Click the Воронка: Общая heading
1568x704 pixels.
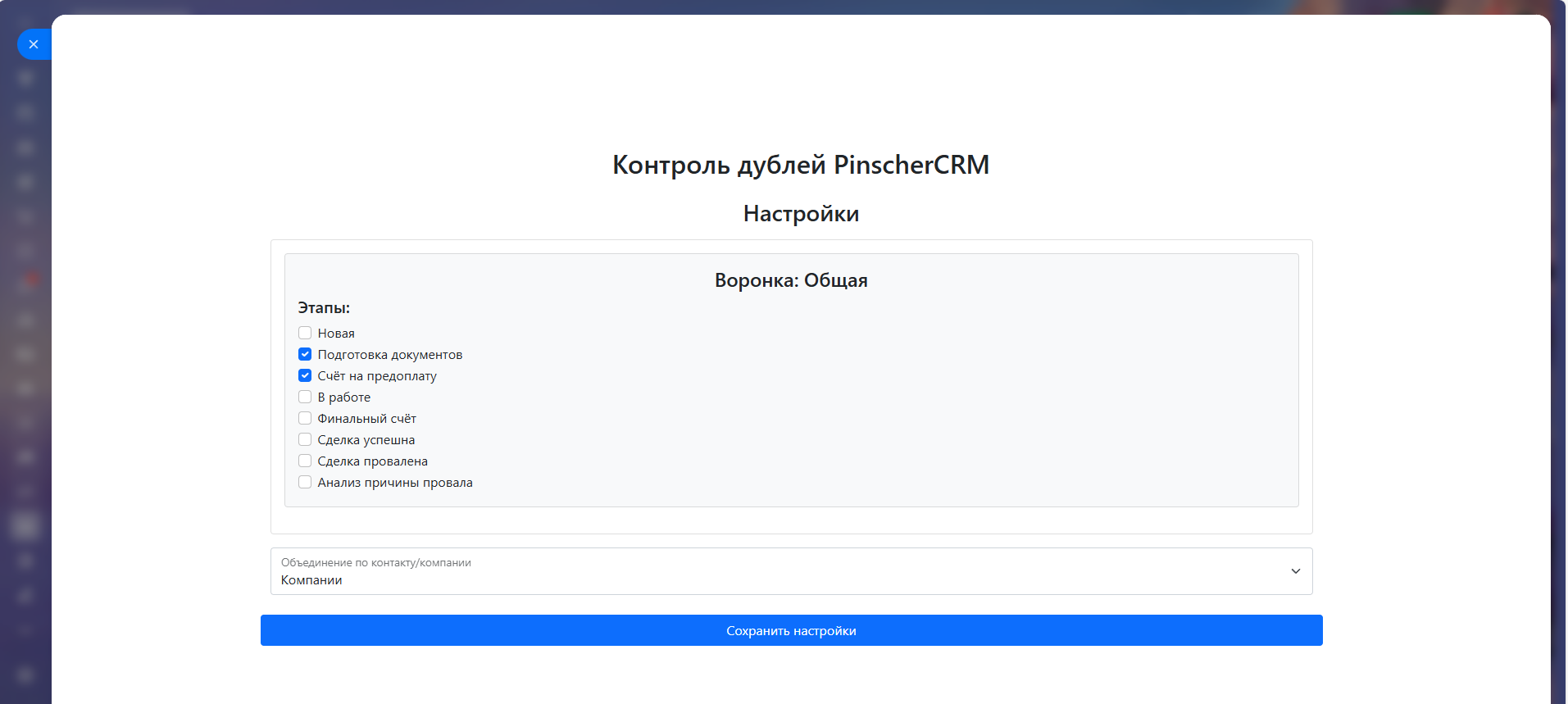[791, 280]
